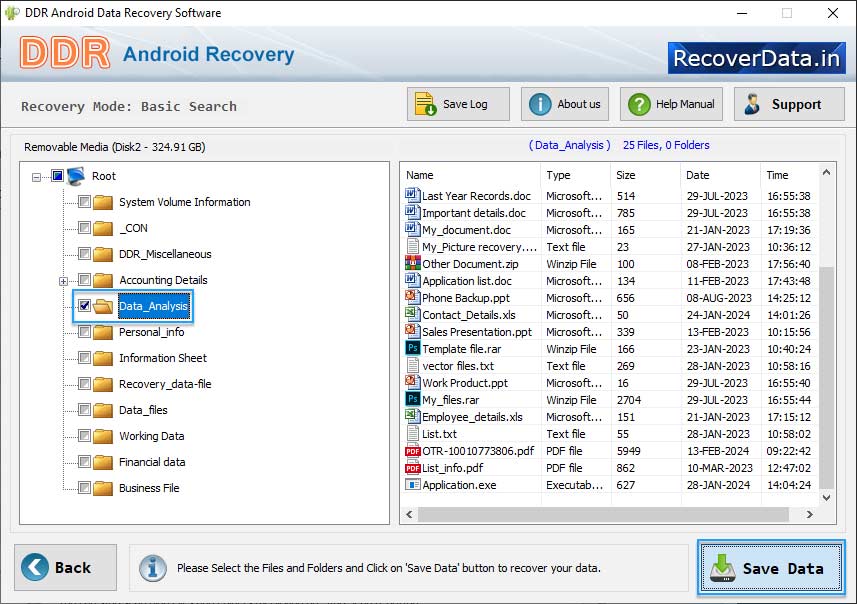Select the Sales Presentation.ppt file row
This screenshot has height=604, width=857.
[x=608, y=332]
